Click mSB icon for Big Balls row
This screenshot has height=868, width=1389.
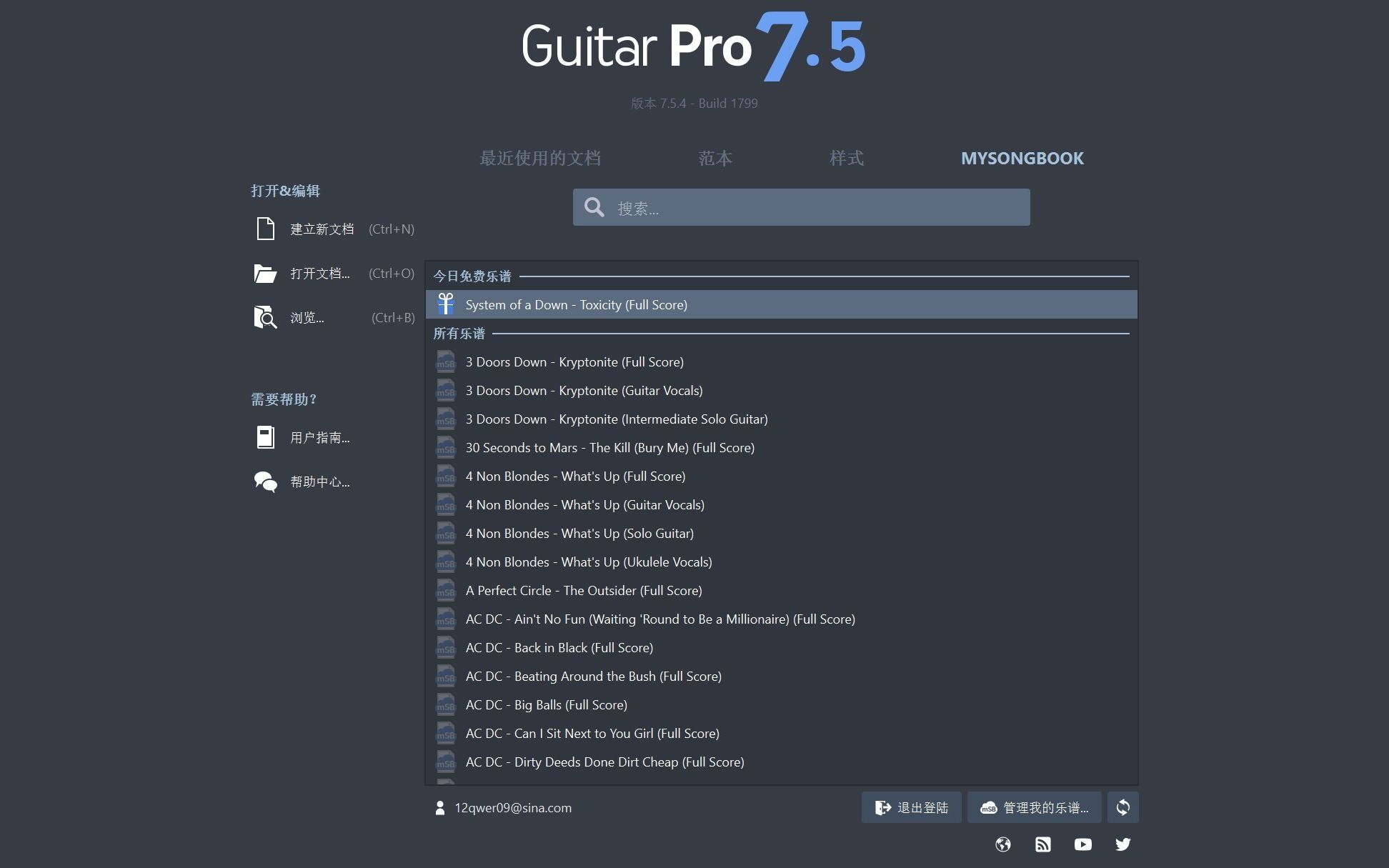point(446,705)
